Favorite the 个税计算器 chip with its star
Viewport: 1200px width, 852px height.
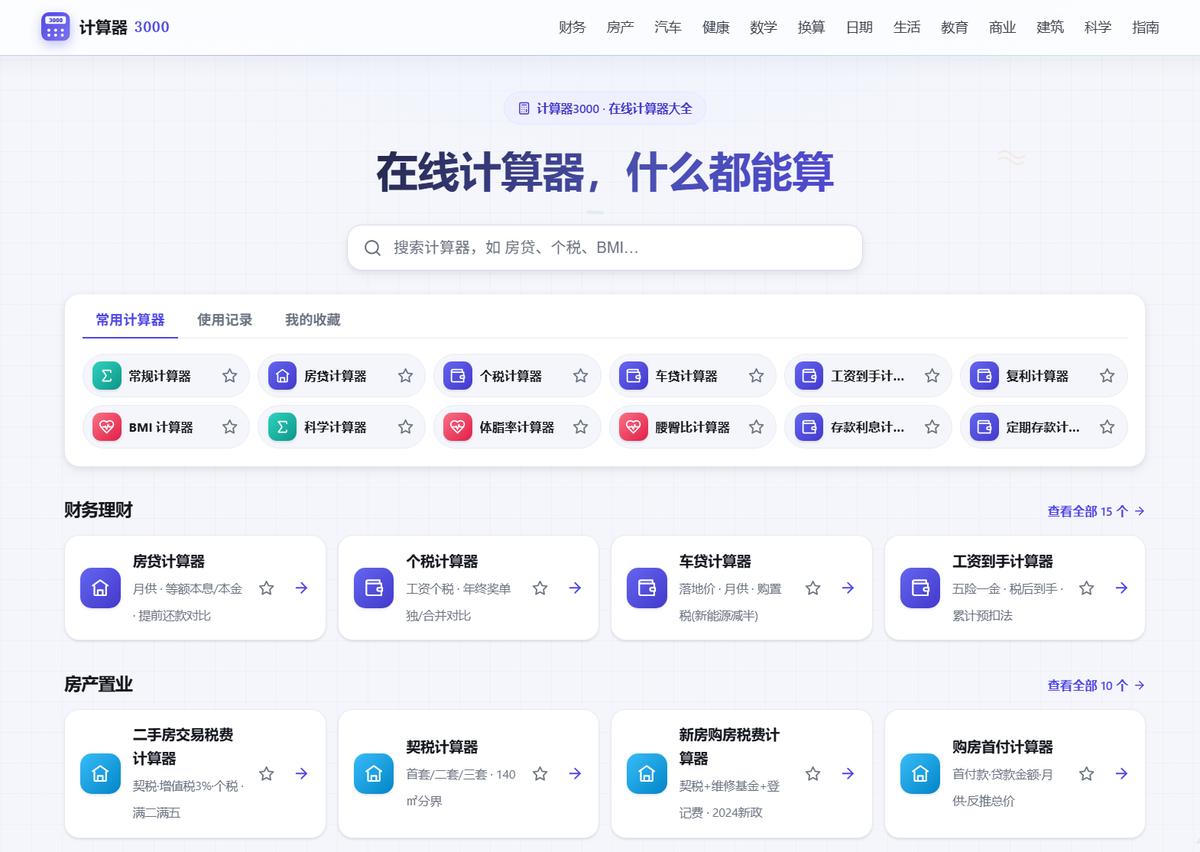click(580, 376)
